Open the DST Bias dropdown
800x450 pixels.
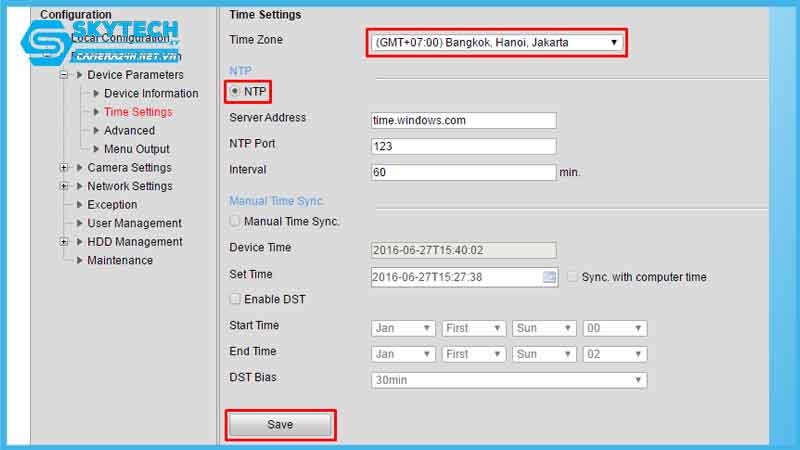tap(508, 380)
